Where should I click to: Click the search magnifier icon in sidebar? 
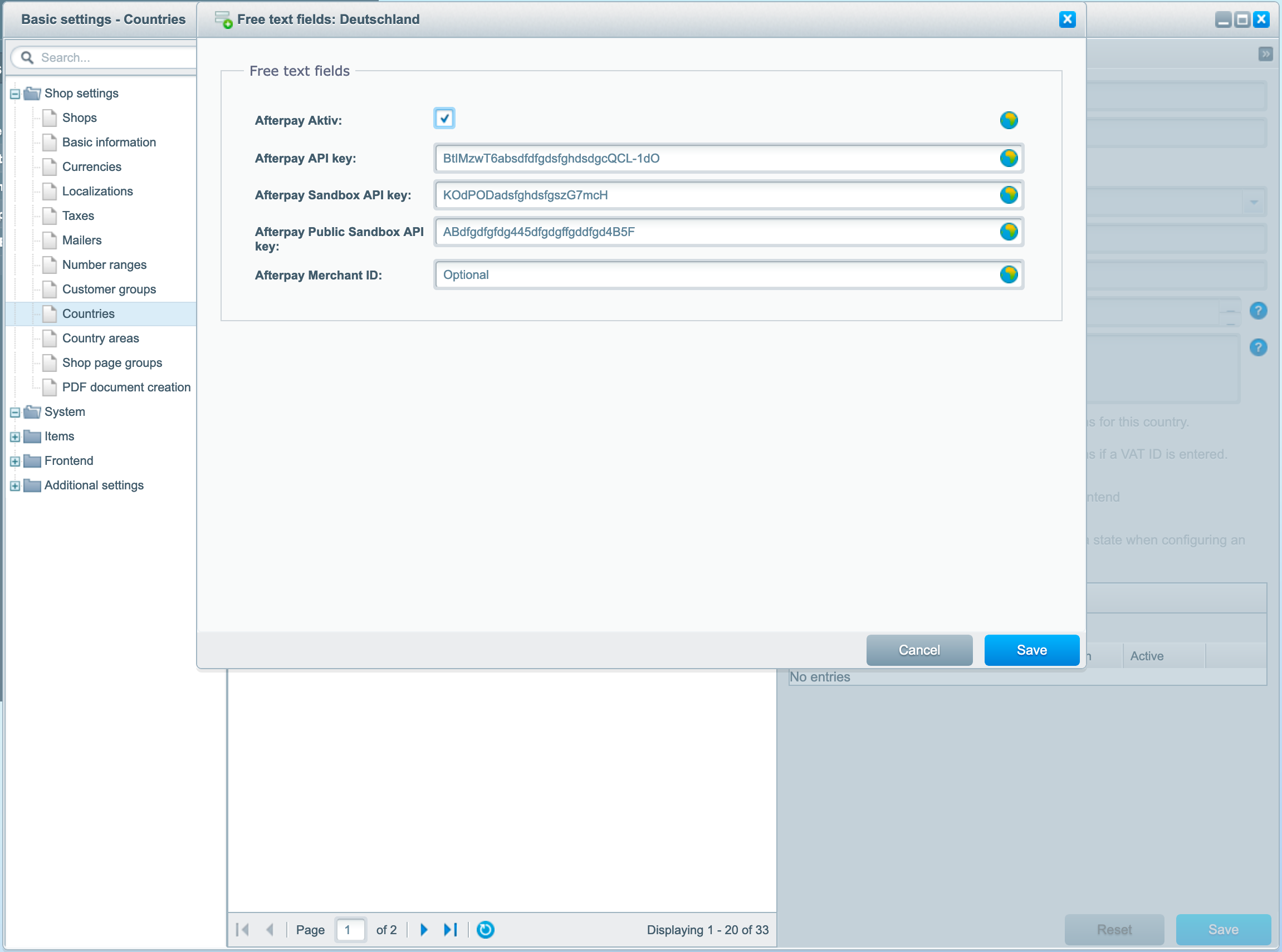pyautogui.click(x=27, y=57)
